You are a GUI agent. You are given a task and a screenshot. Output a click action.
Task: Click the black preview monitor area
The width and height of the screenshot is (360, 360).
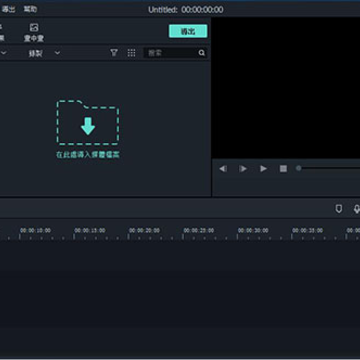pos(286,88)
